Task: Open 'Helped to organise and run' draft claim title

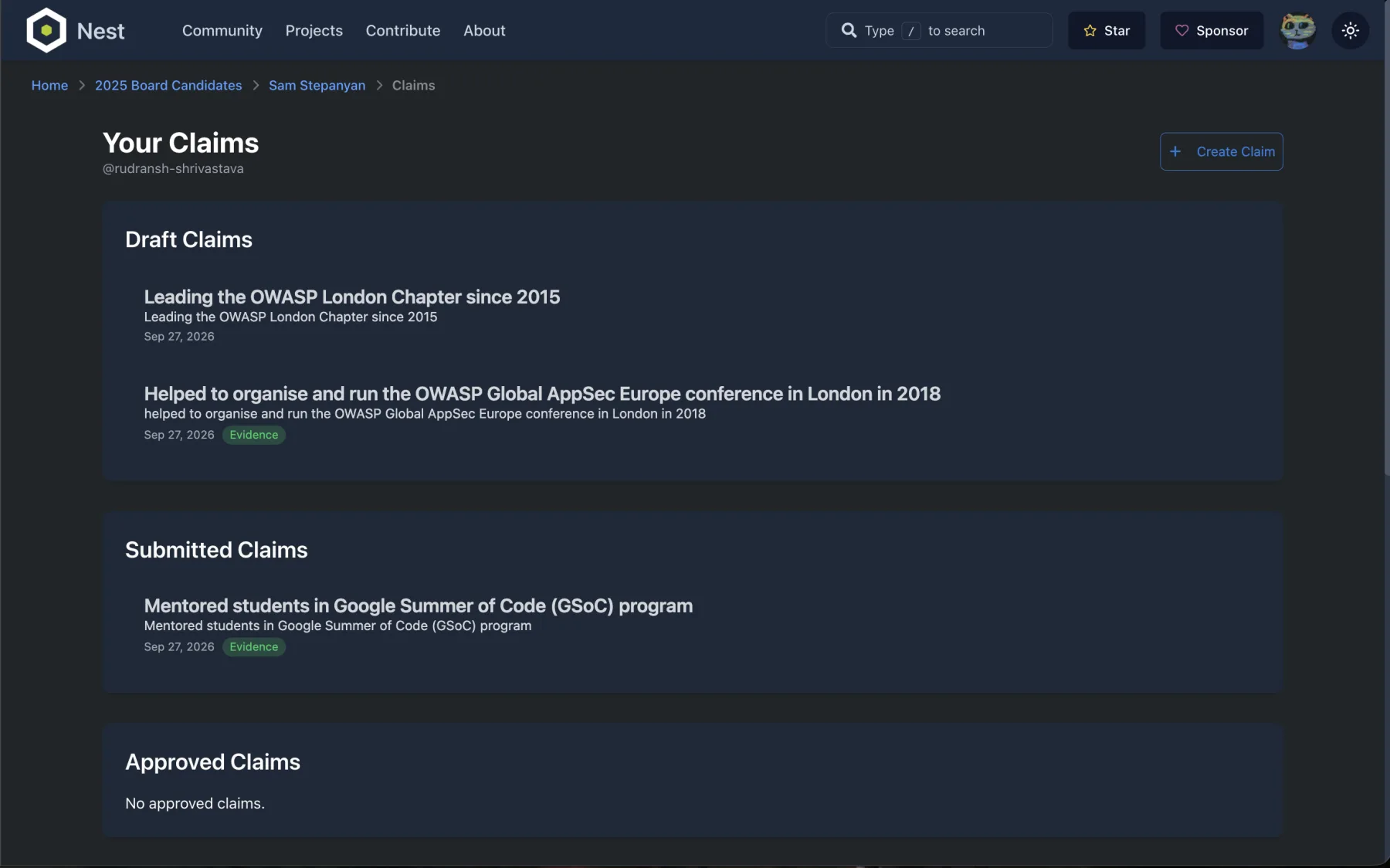Action: [x=542, y=394]
